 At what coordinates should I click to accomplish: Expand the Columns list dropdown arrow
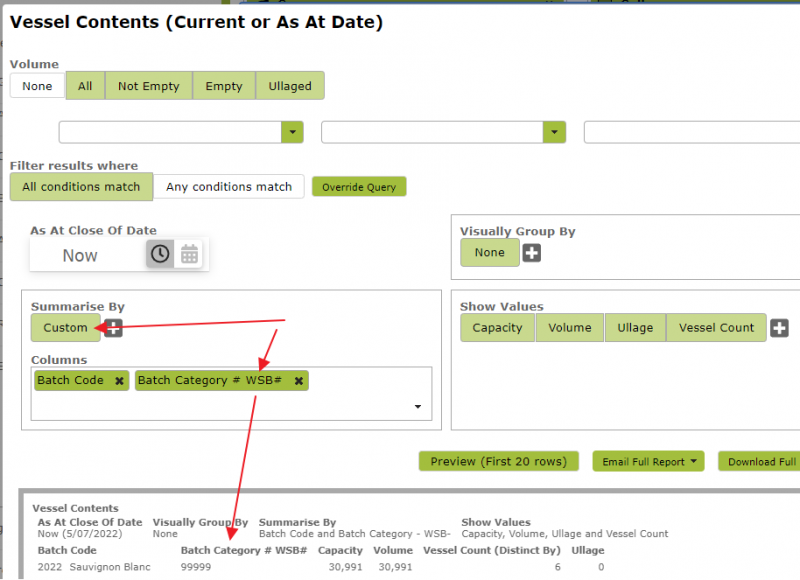coord(417,407)
